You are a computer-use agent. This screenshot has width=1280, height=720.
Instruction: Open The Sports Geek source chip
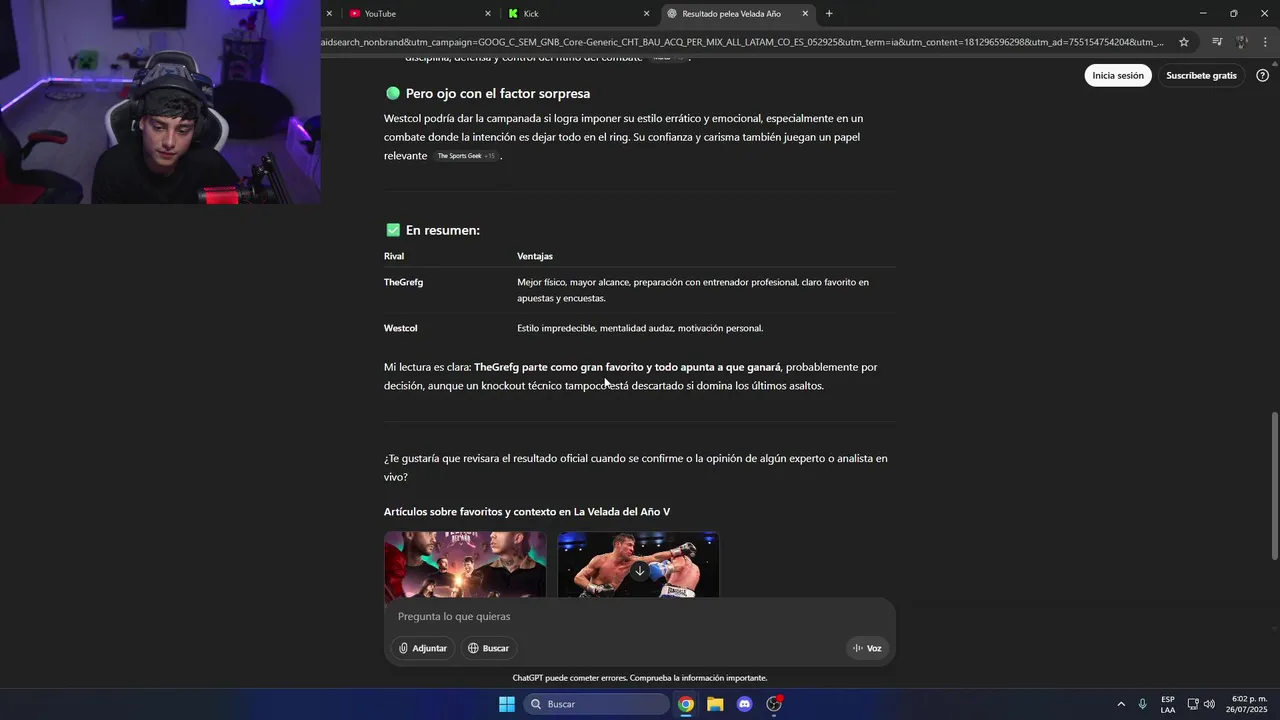466,156
